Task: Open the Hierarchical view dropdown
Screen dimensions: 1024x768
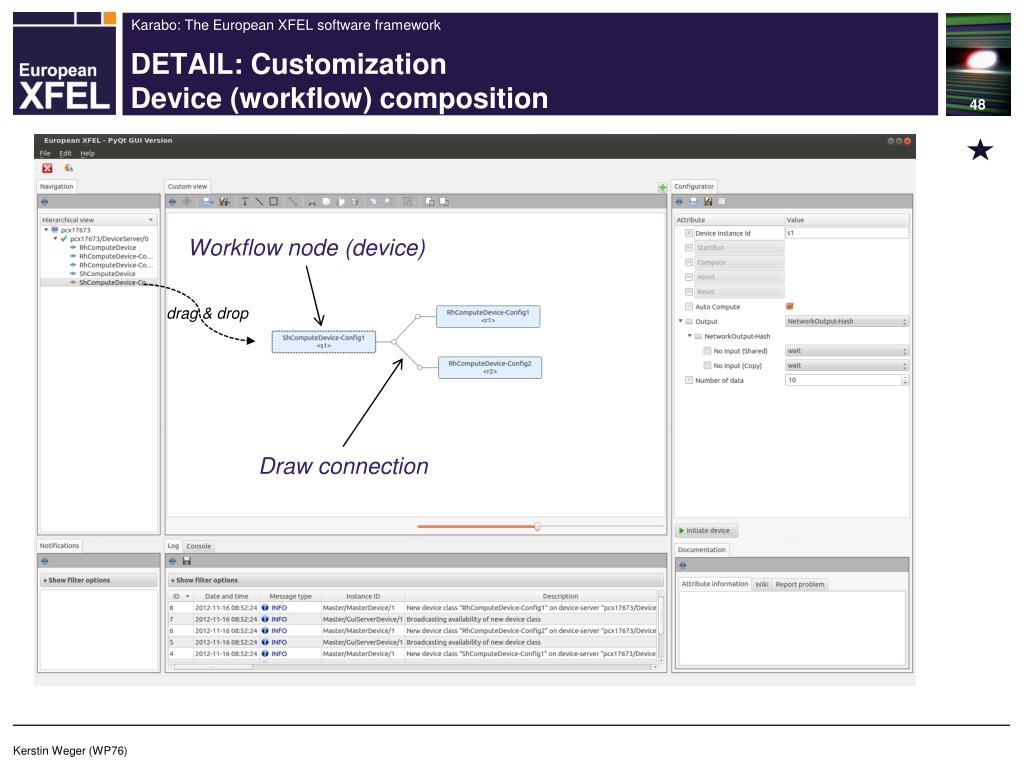Action: point(98,220)
